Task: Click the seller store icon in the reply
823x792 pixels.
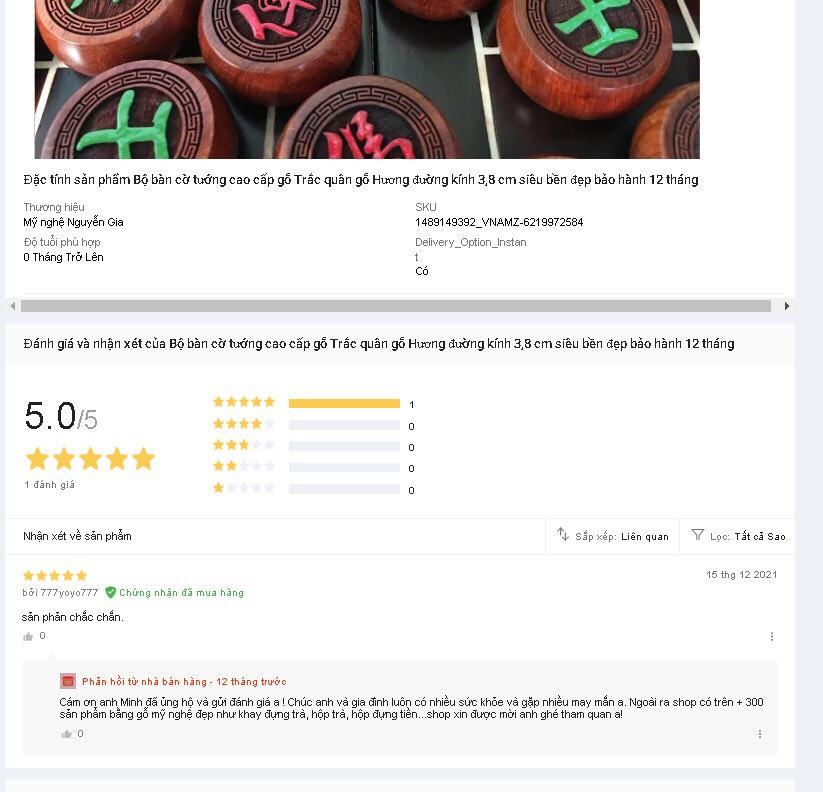Action: click(x=68, y=681)
